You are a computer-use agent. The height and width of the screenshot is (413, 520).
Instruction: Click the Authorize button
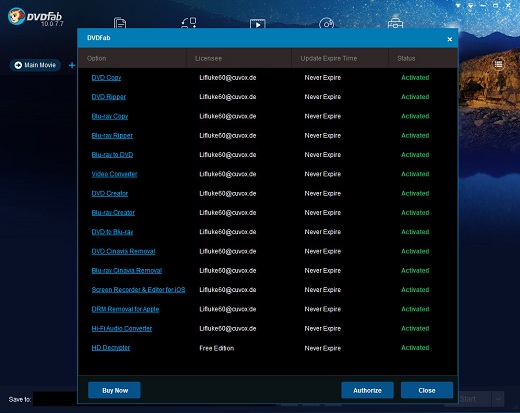coord(367,390)
